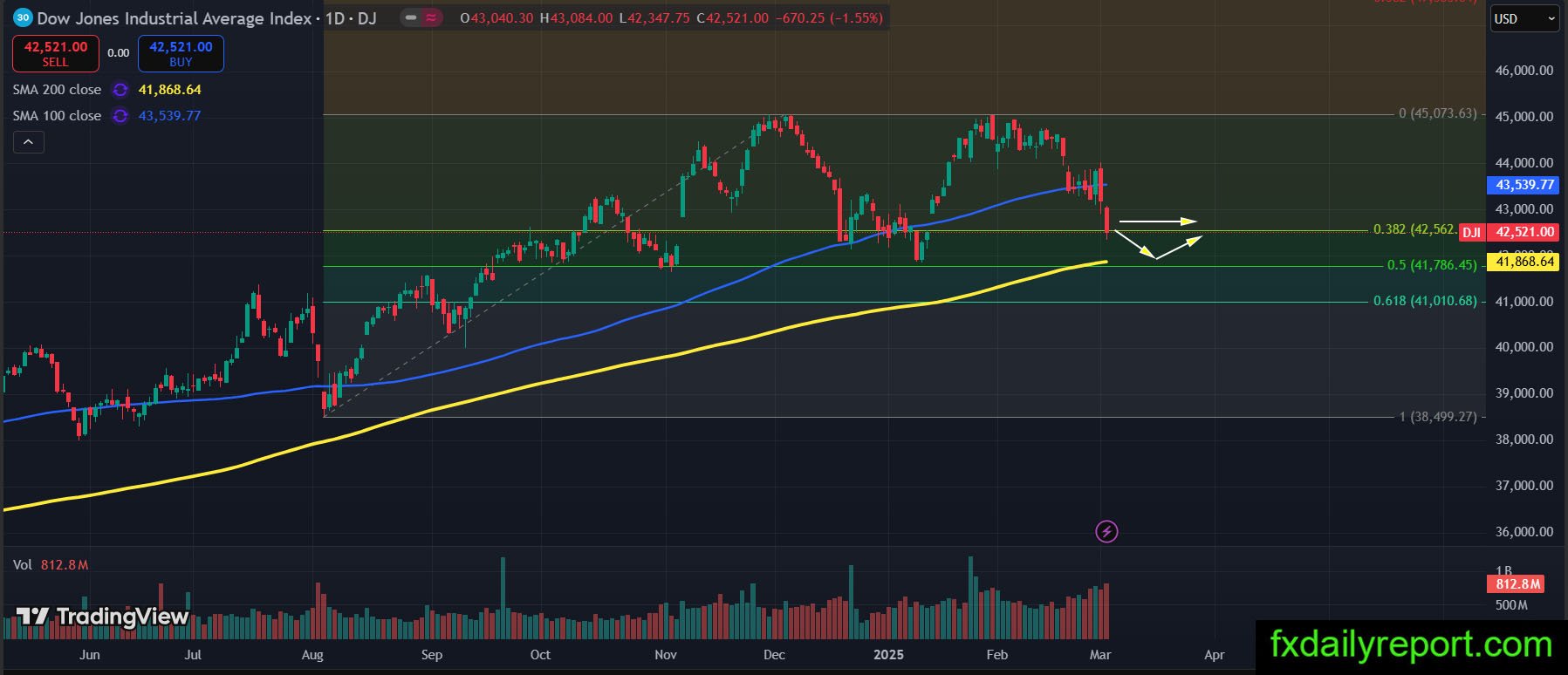Click the Jun label on the time axis

90,655
